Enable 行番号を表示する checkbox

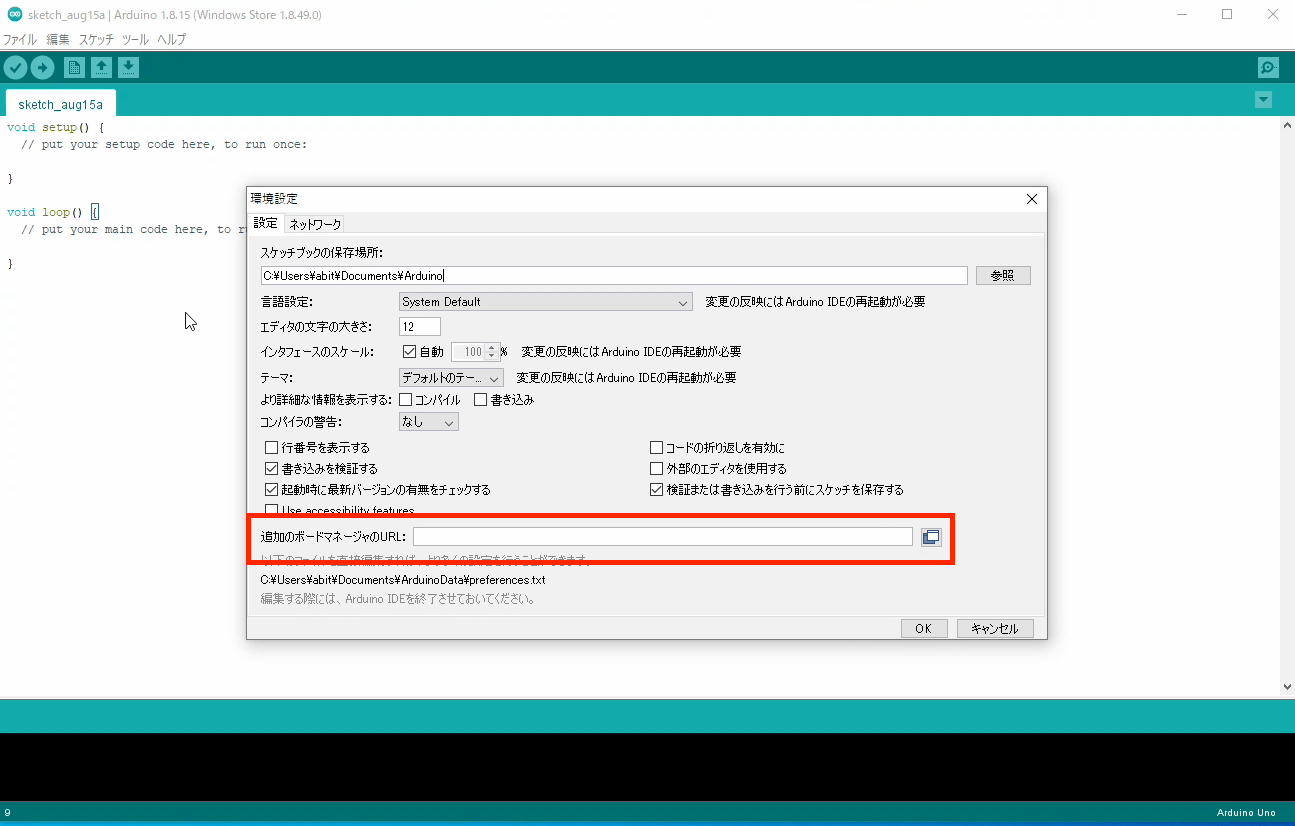coord(271,448)
